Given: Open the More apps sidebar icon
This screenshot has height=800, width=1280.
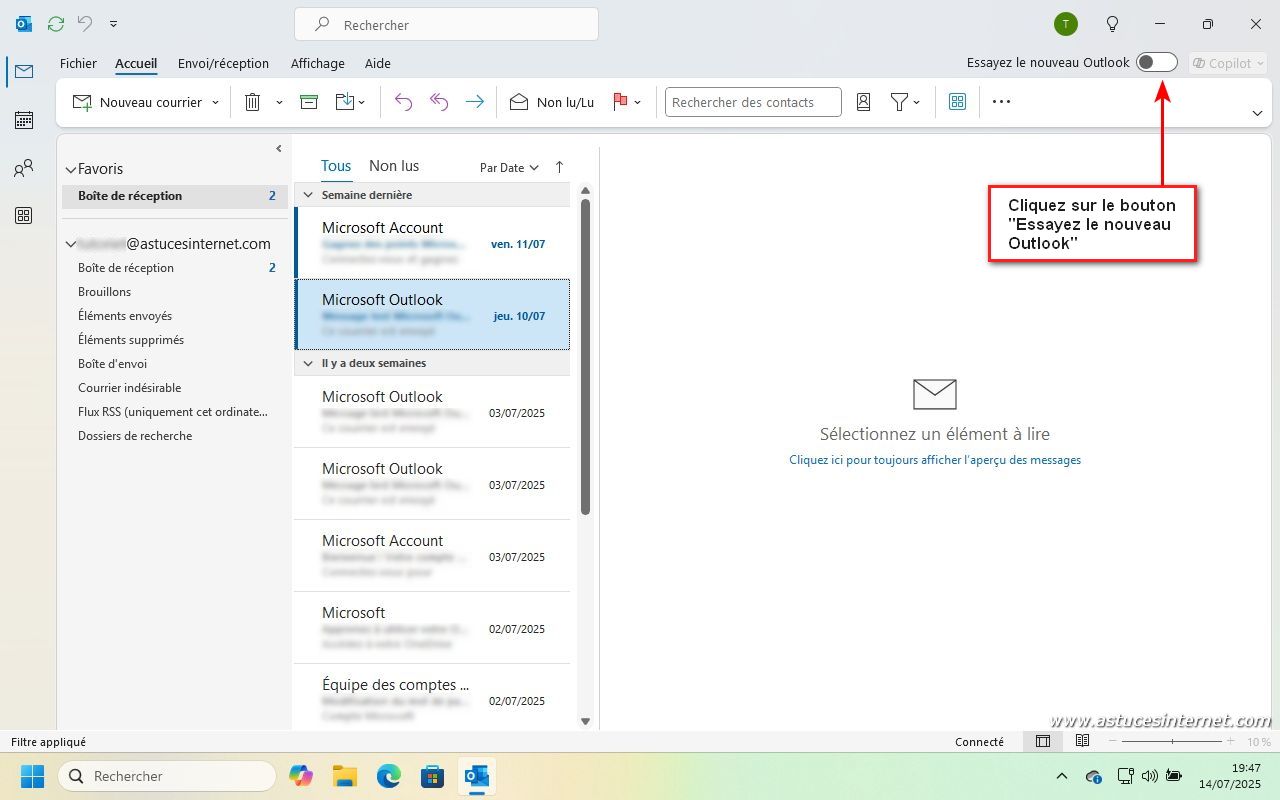Looking at the screenshot, I should tap(24, 216).
